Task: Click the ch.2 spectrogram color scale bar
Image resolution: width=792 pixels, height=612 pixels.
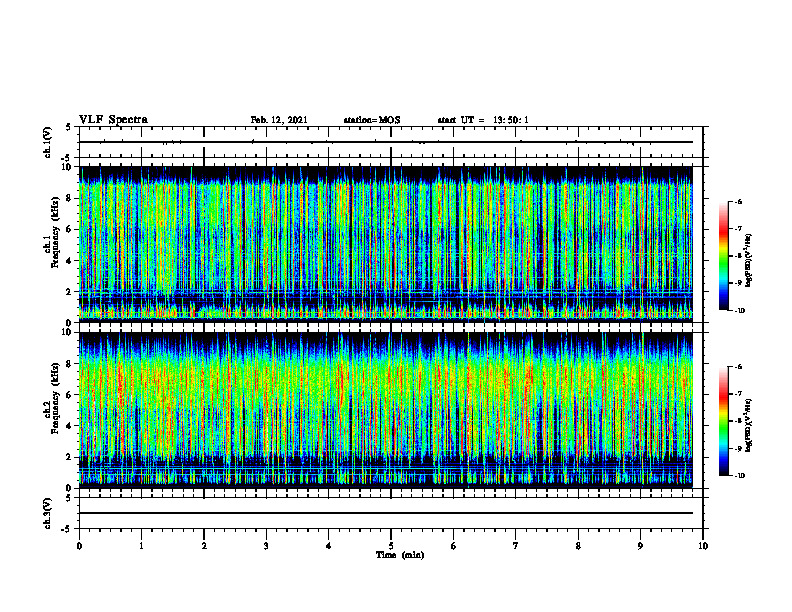Action: pyautogui.click(x=723, y=421)
